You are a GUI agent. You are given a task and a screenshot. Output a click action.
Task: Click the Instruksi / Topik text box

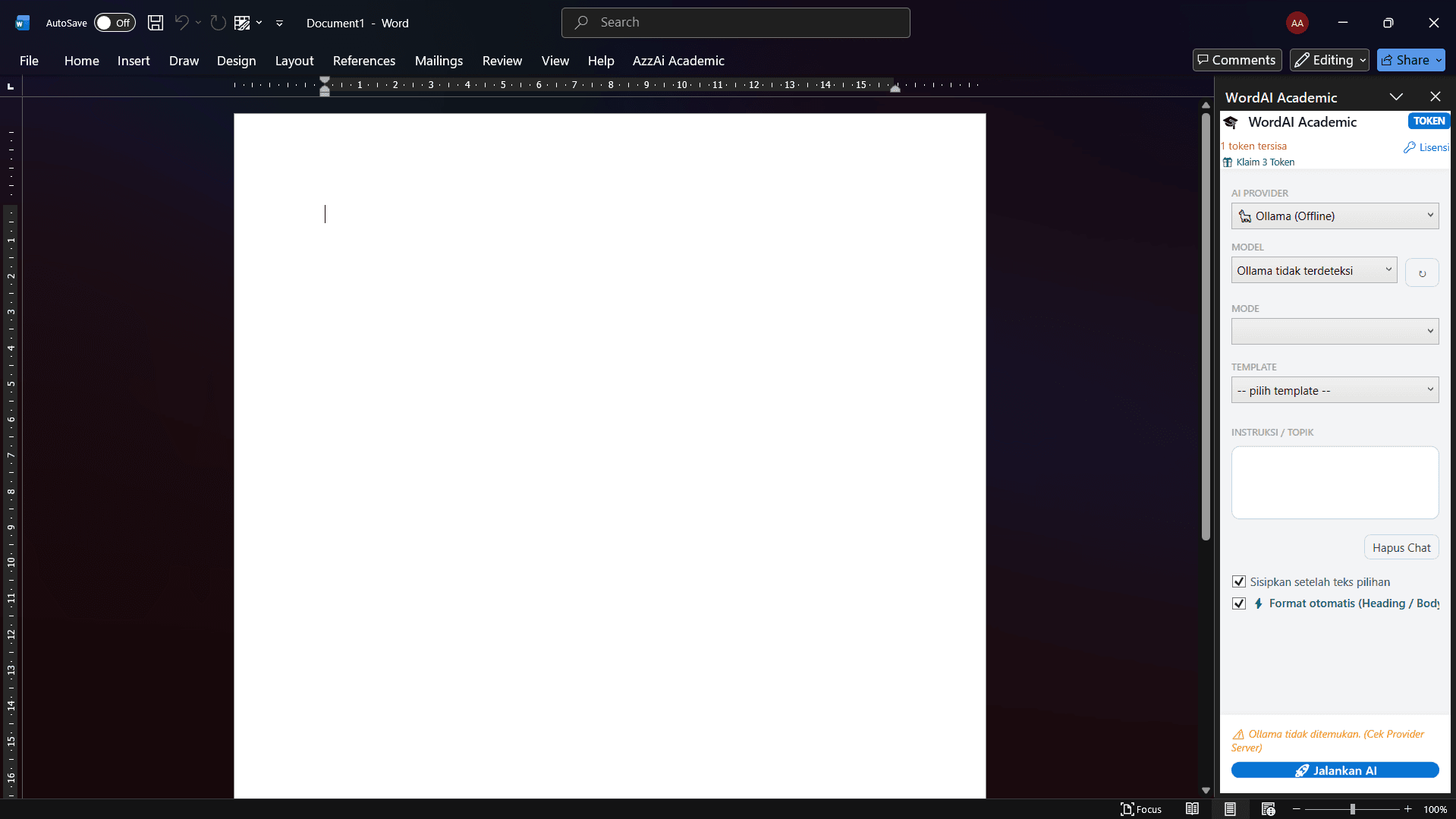pos(1335,483)
